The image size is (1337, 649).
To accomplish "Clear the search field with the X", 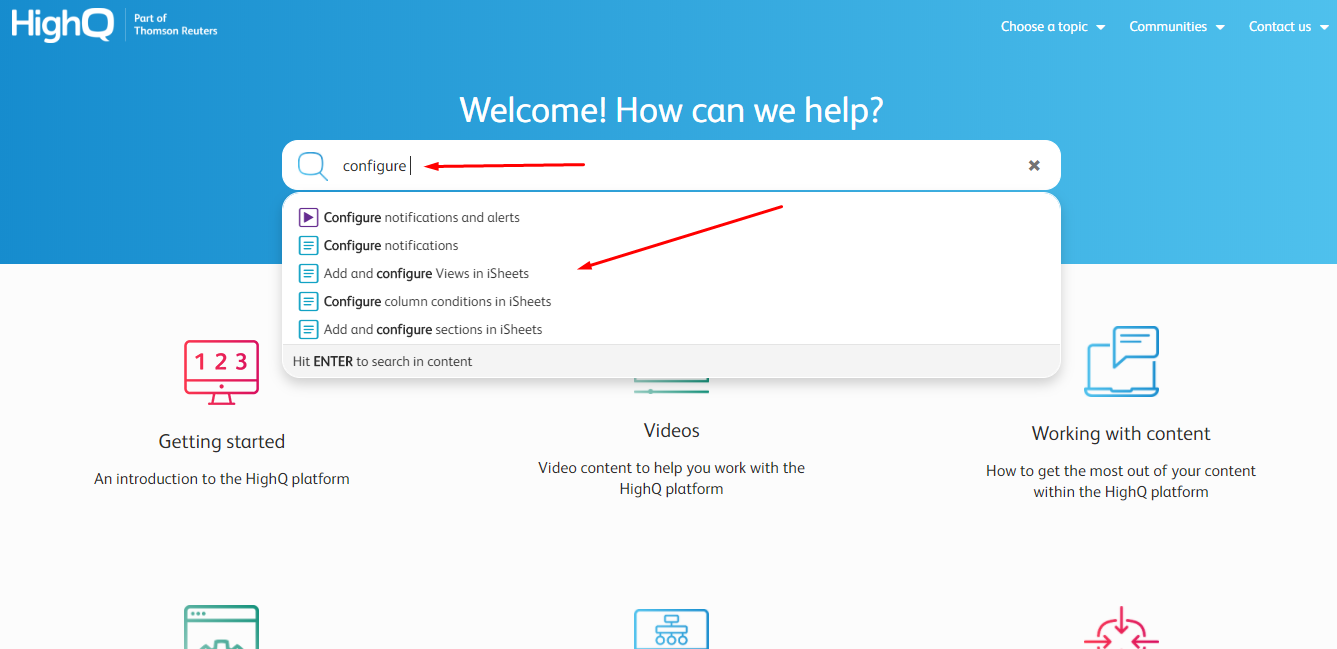I will (x=1034, y=166).
